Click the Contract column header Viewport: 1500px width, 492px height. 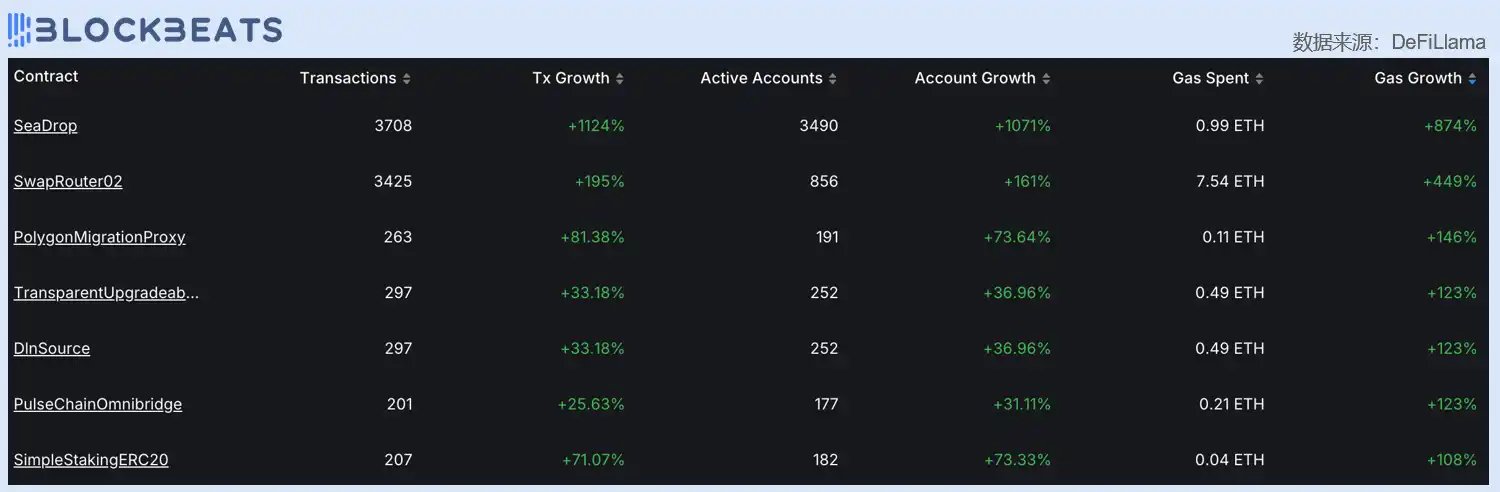click(46, 77)
